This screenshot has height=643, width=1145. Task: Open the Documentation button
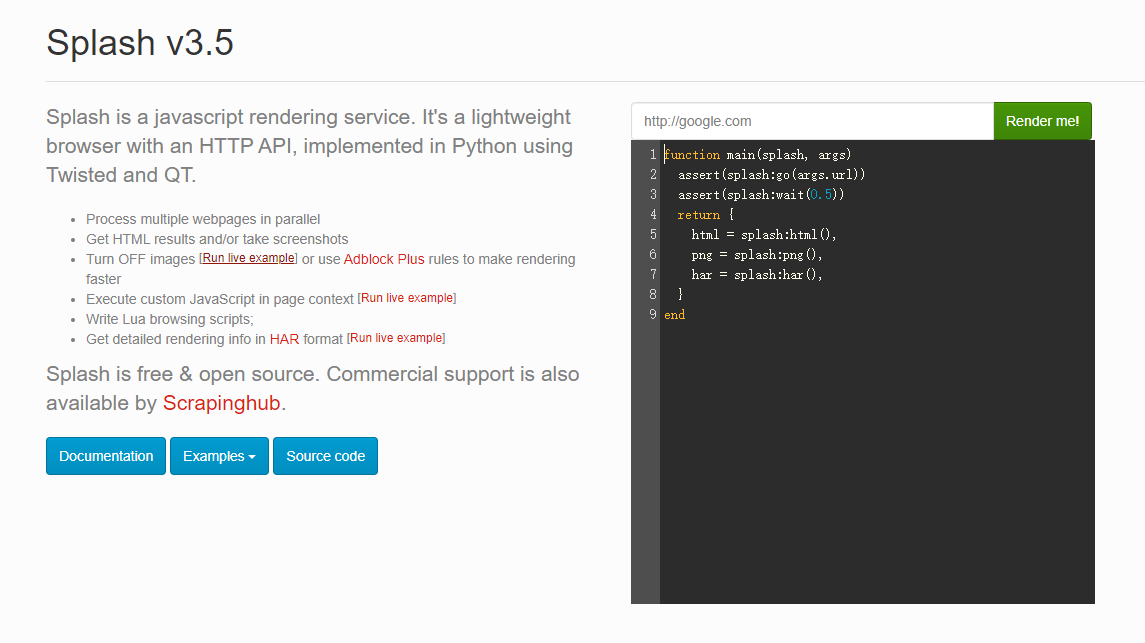(106, 456)
